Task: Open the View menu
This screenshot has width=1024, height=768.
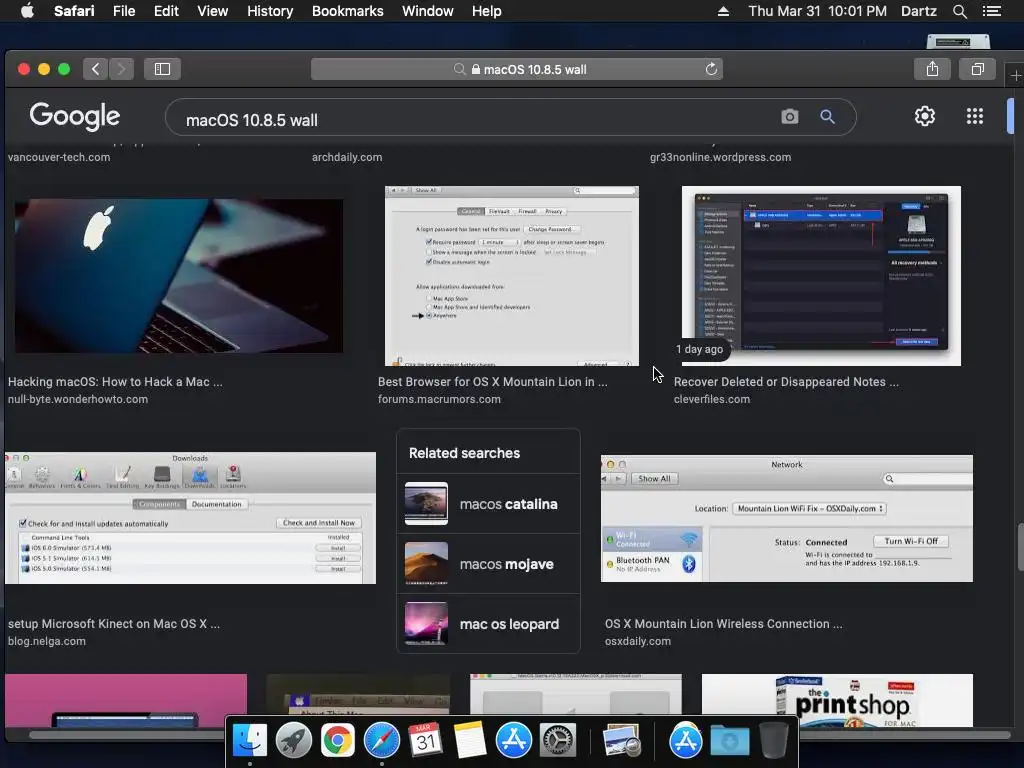Action: 212,11
